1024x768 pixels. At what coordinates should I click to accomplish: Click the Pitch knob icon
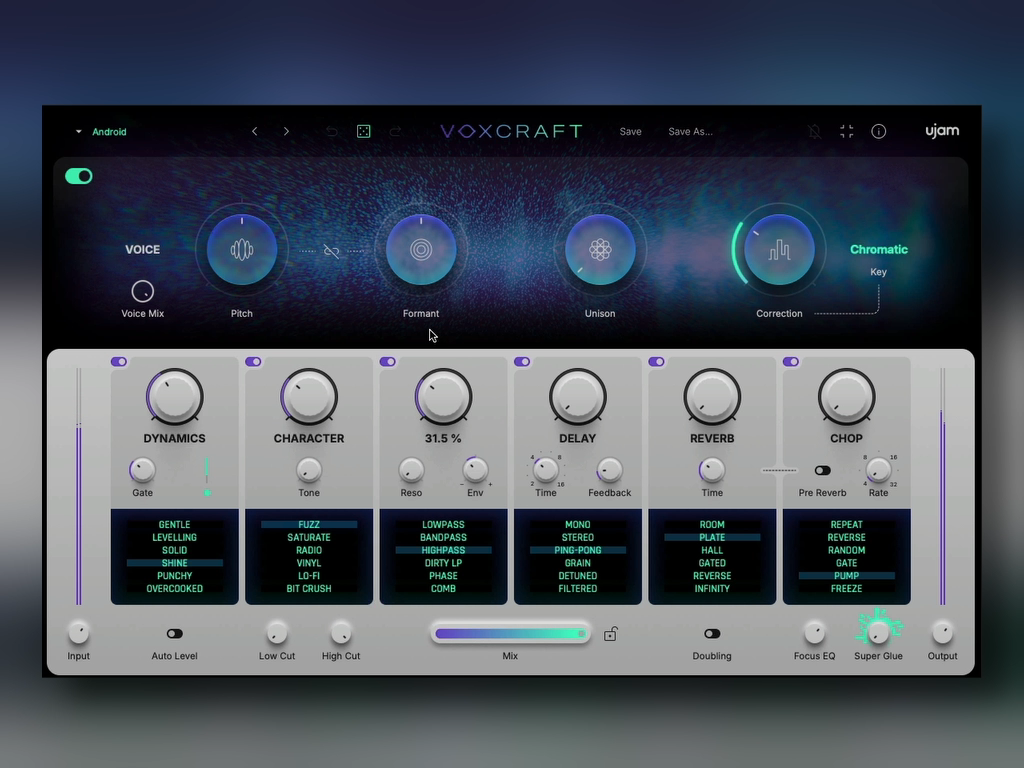click(x=242, y=249)
